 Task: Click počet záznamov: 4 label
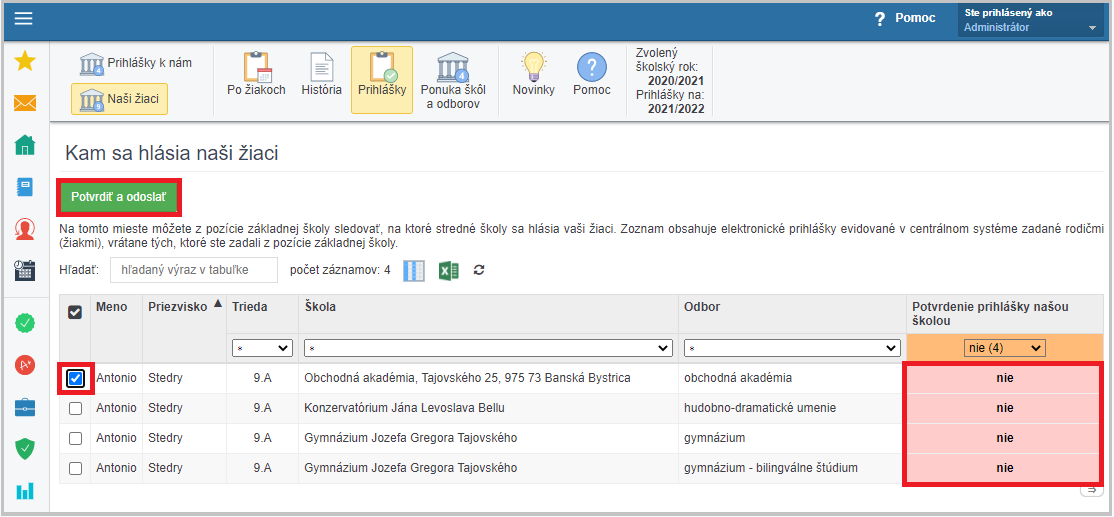coord(340,271)
